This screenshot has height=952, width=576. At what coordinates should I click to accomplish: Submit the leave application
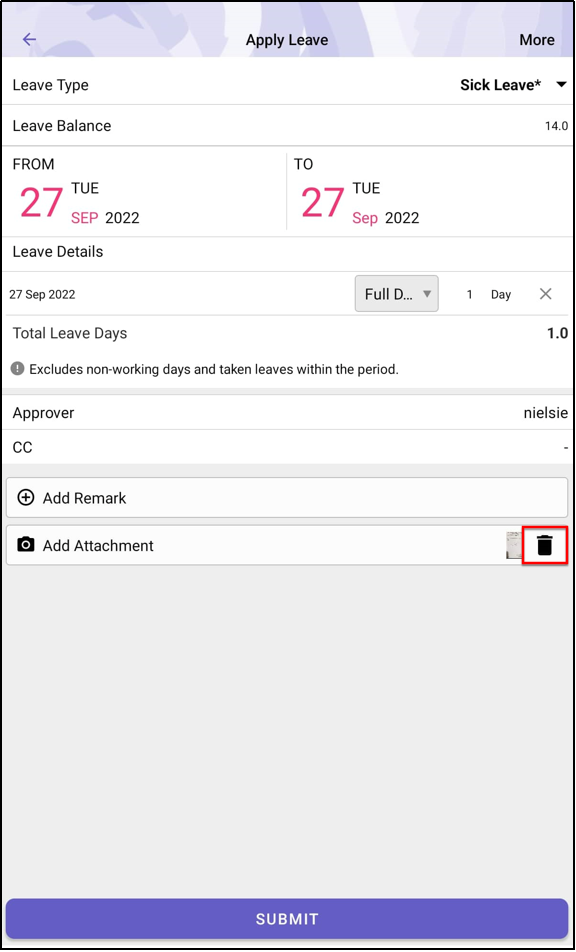[286, 919]
